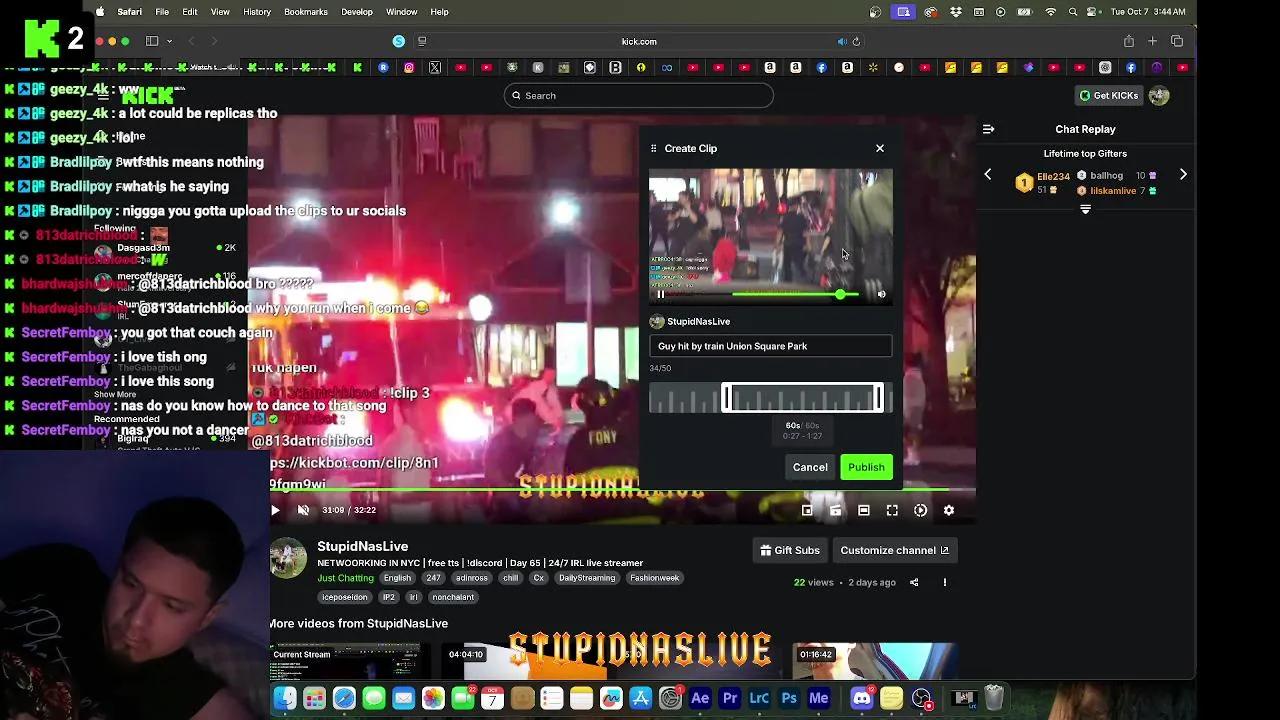The width and height of the screenshot is (1280, 720).
Task: Open the Wi-Fi status menu
Action: coord(1050,12)
